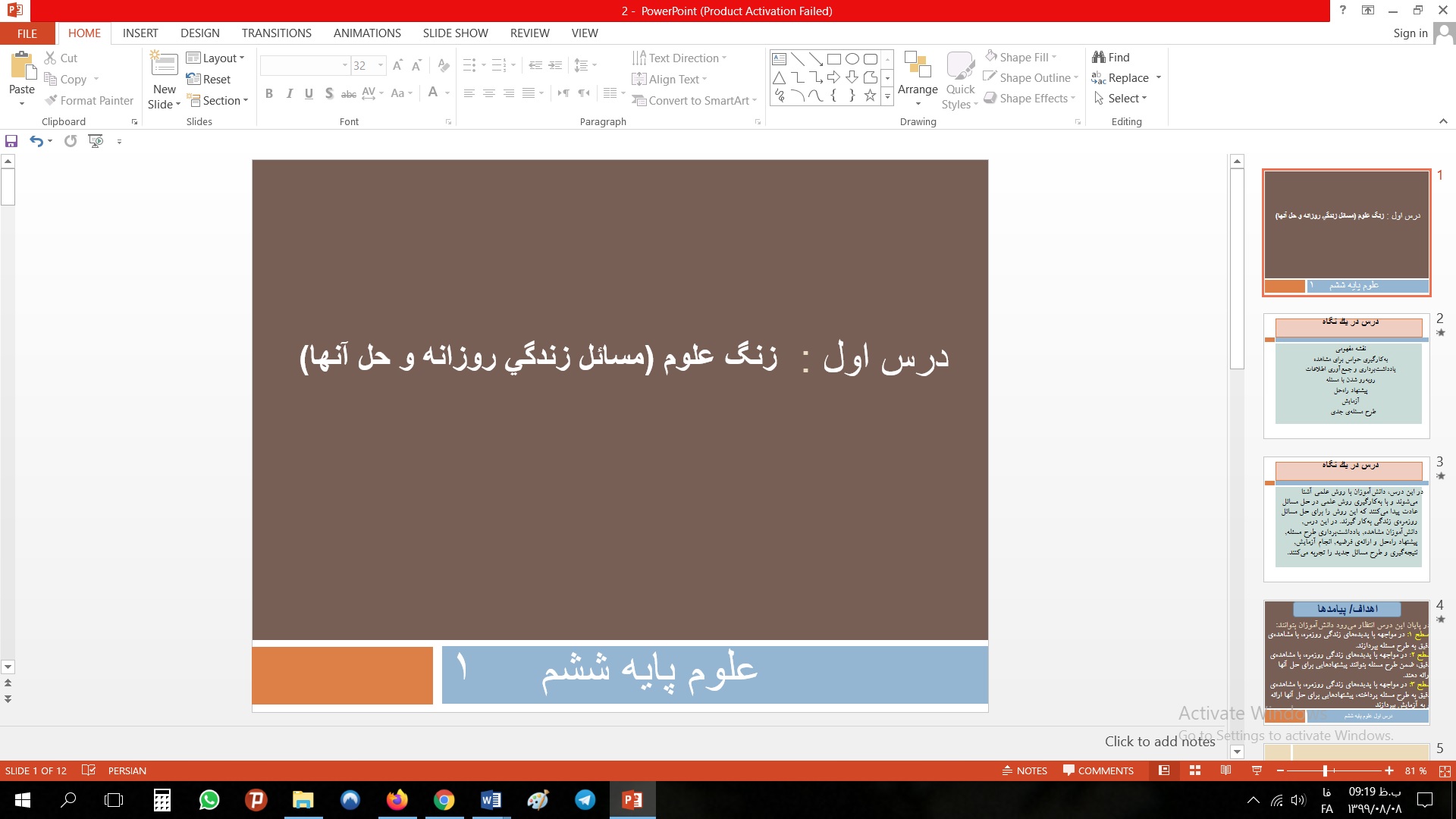Toggle the Notes pane in status bar
1456x819 pixels.
[x=1025, y=770]
